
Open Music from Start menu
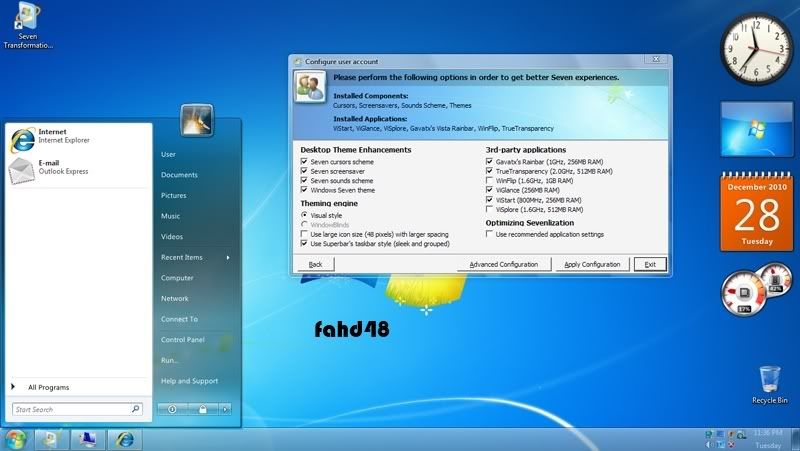click(x=170, y=216)
